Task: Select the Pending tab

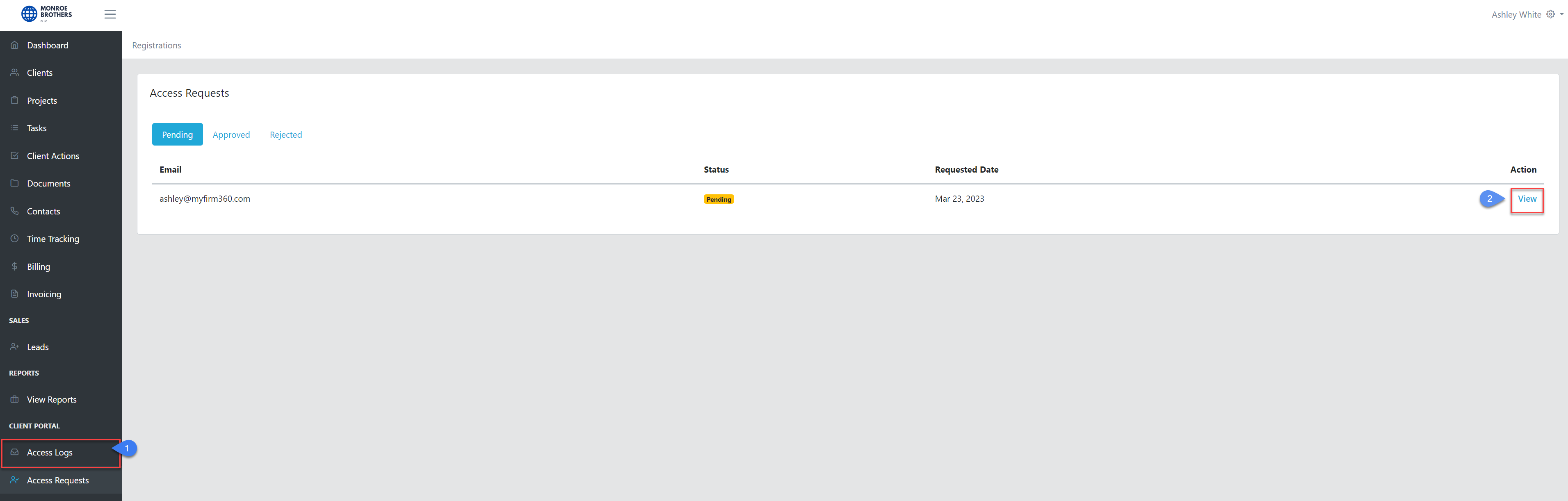Action: [x=177, y=134]
